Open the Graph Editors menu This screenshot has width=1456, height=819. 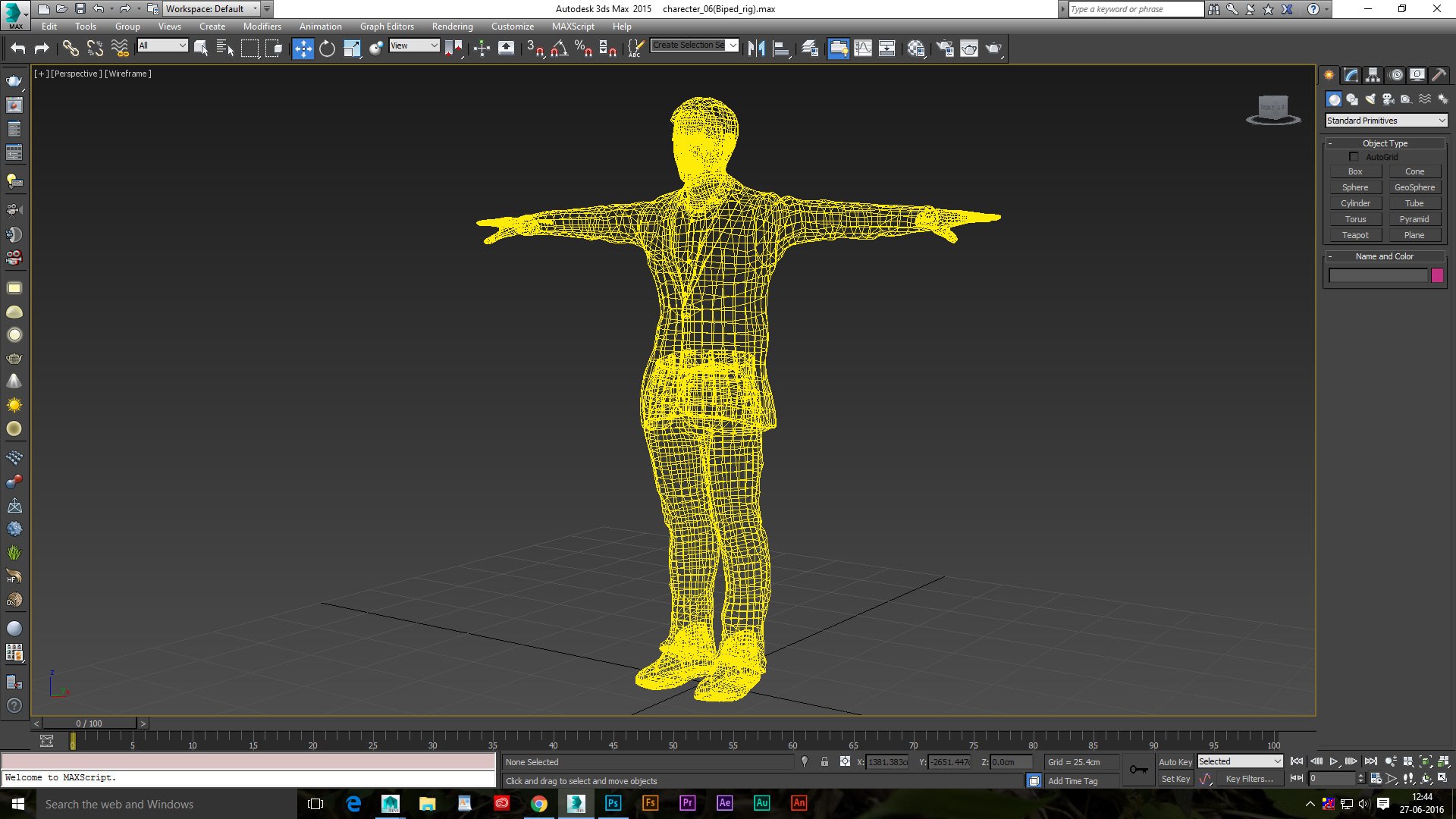387,26
